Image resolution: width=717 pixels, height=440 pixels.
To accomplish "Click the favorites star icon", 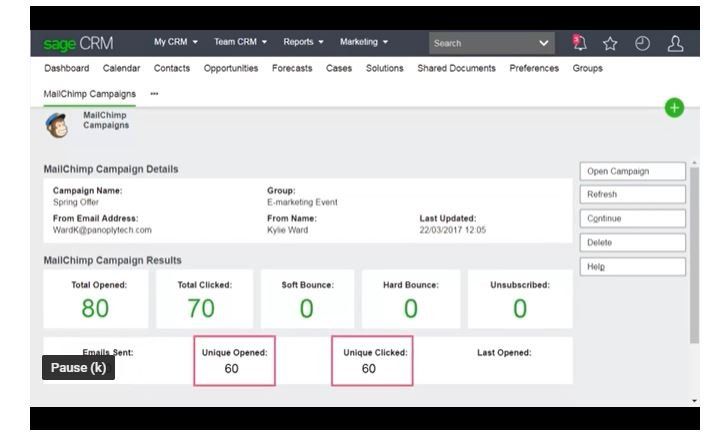I will click(x=610, y=43).
